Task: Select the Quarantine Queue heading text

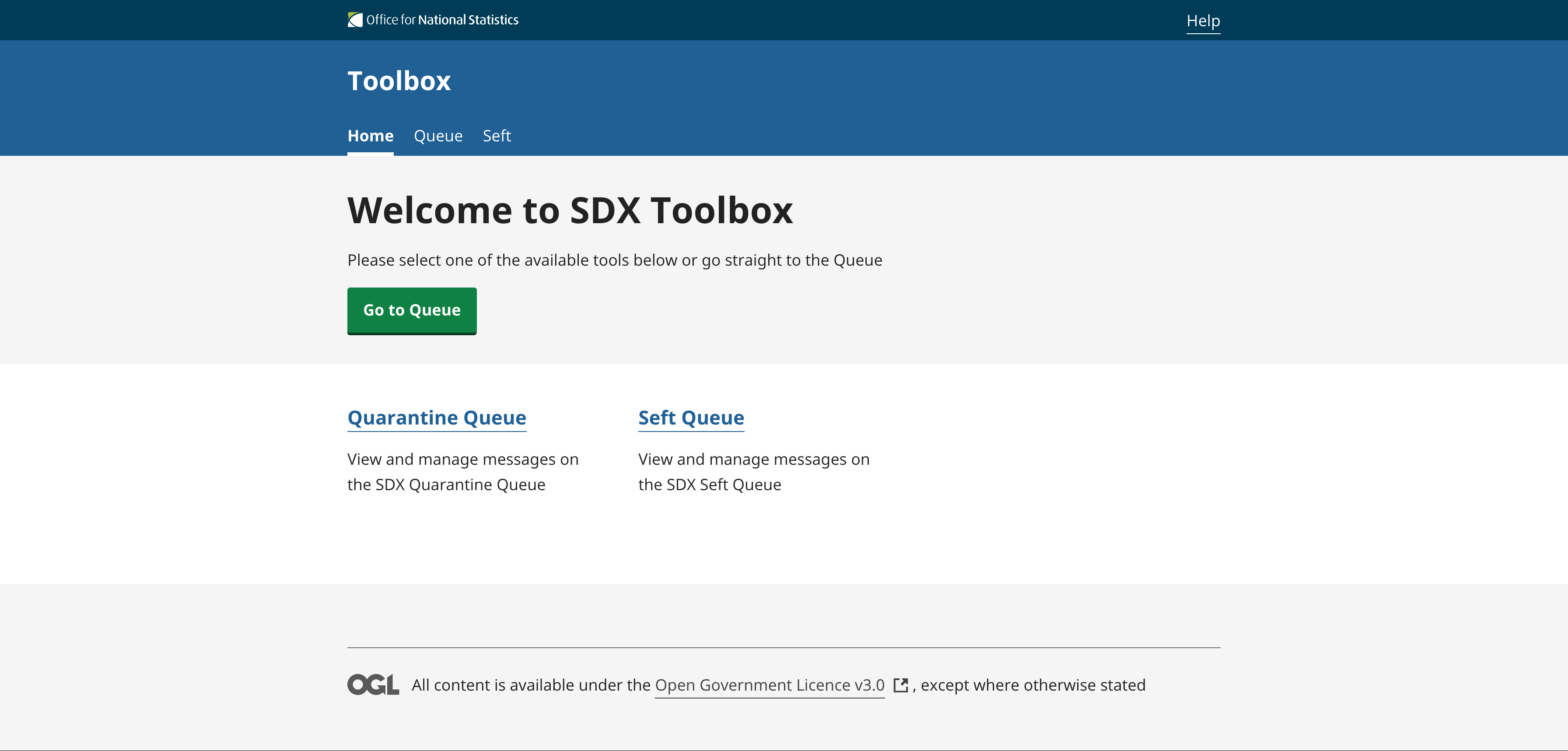Action: click(437, 418)
